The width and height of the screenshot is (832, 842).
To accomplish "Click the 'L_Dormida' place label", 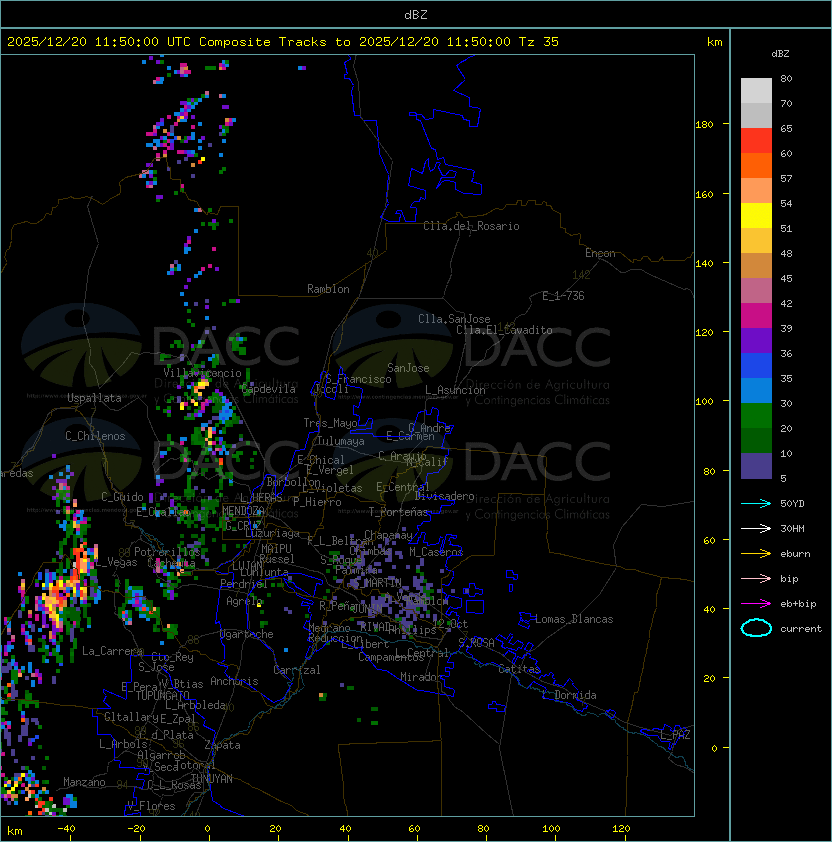I will tap(569, 695).
